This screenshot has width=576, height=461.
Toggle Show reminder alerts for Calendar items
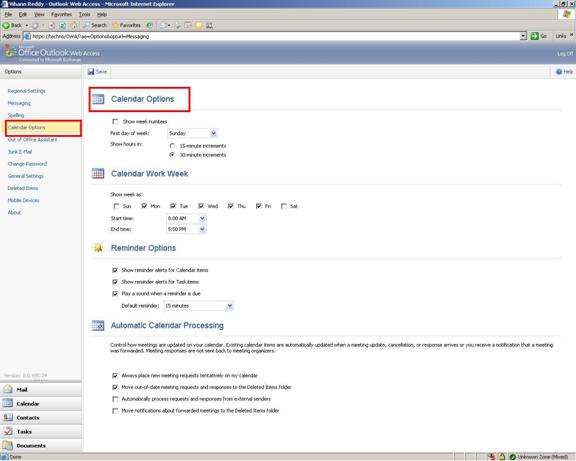tap(115, 270)
